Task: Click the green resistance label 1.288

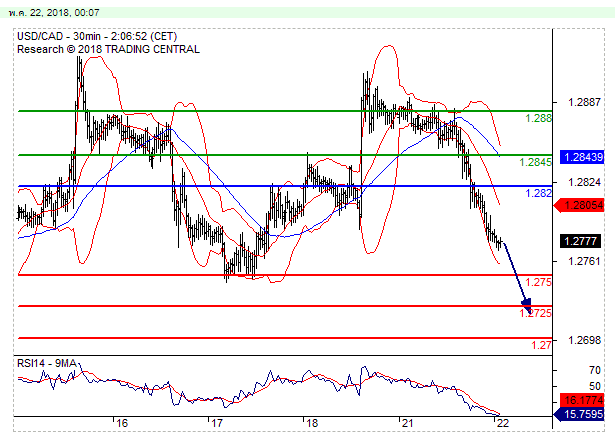Action: pyautogui.click(x=538, y=118)
